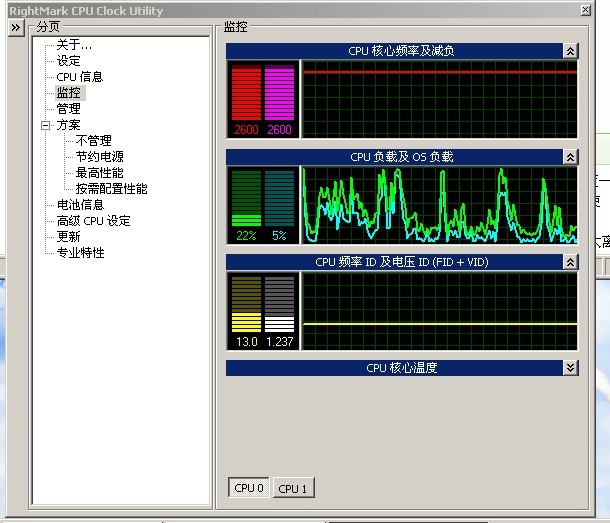
Task: Click the red 2600 core frequency value
Action: (x=246, y=130)
